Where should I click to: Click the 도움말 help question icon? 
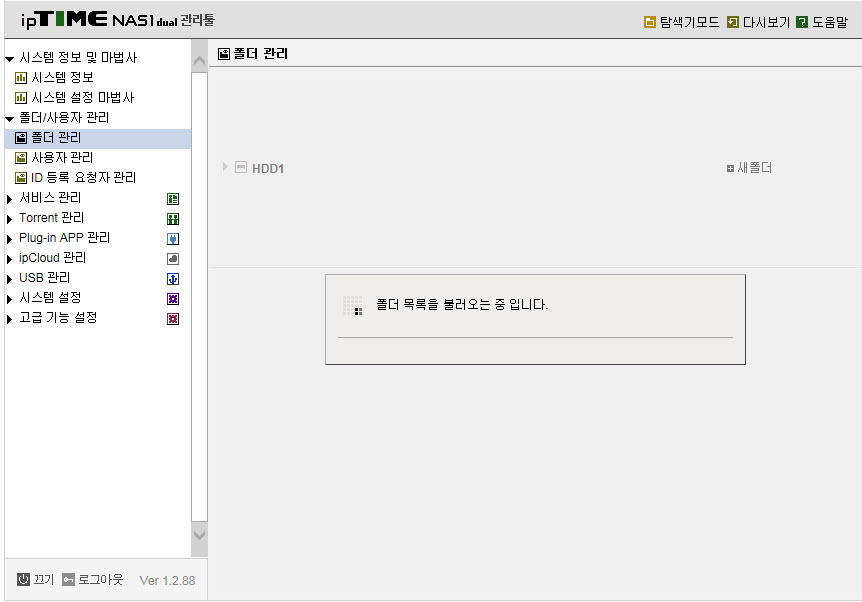pos(802,22)
